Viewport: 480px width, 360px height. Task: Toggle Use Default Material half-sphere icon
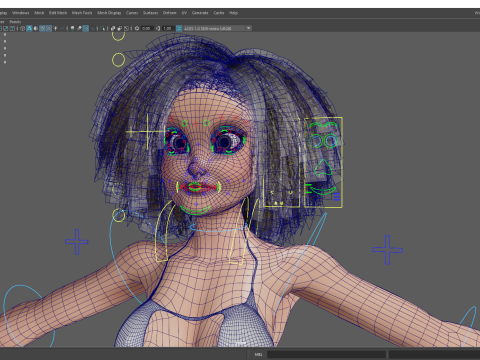click(x=36, y=28)
